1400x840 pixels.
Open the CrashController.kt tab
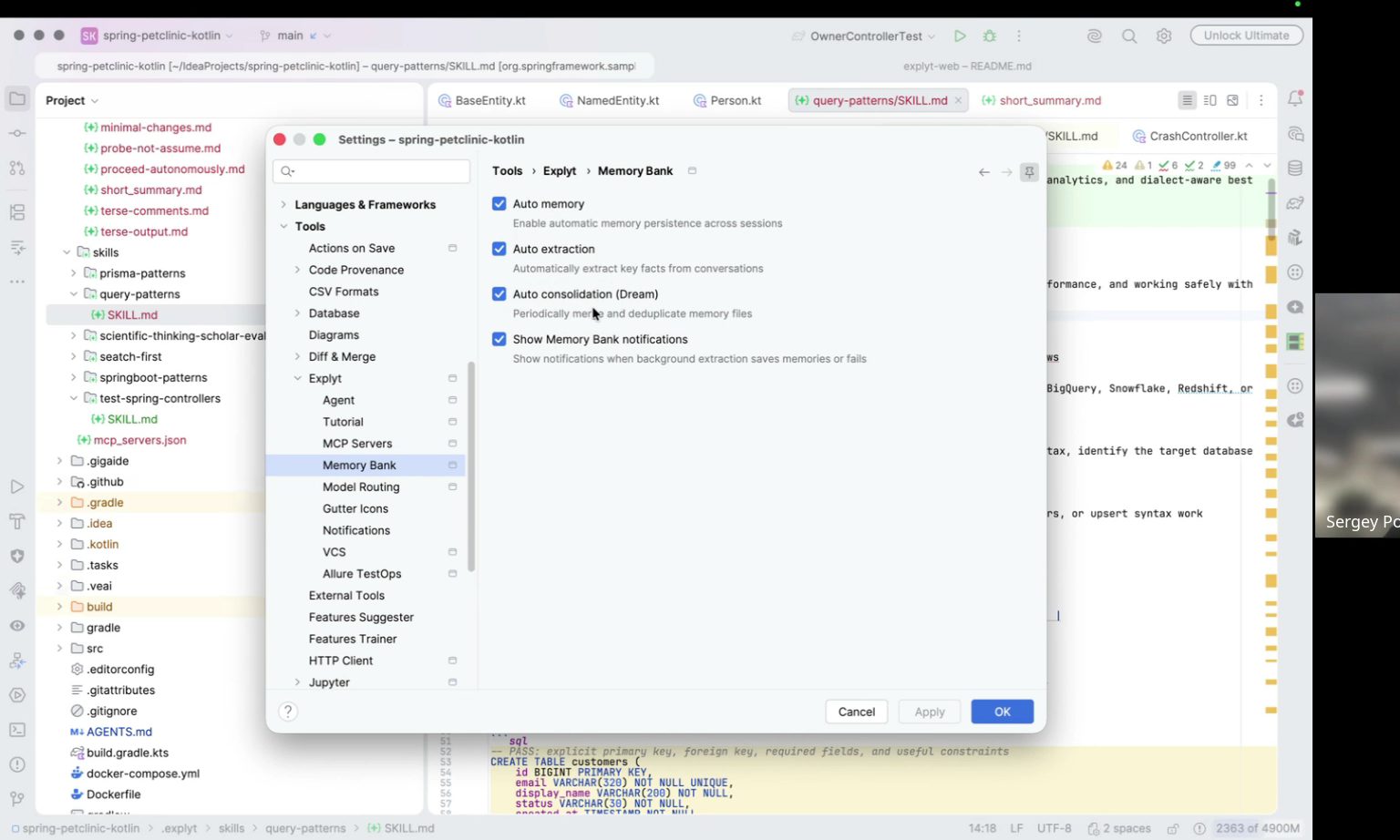tap(1189, 136)
